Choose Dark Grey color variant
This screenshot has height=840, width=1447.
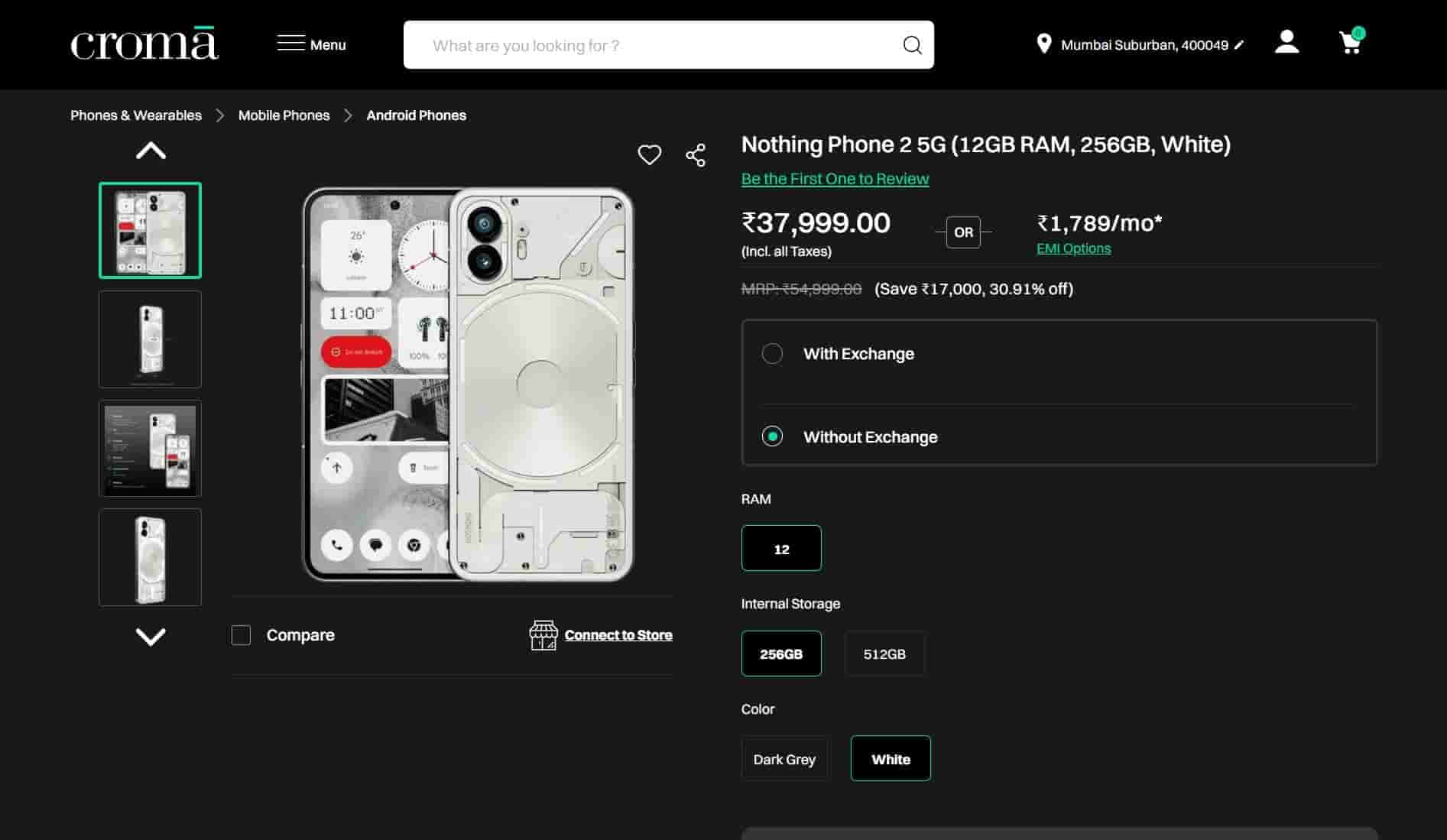(x=784, y=759)
